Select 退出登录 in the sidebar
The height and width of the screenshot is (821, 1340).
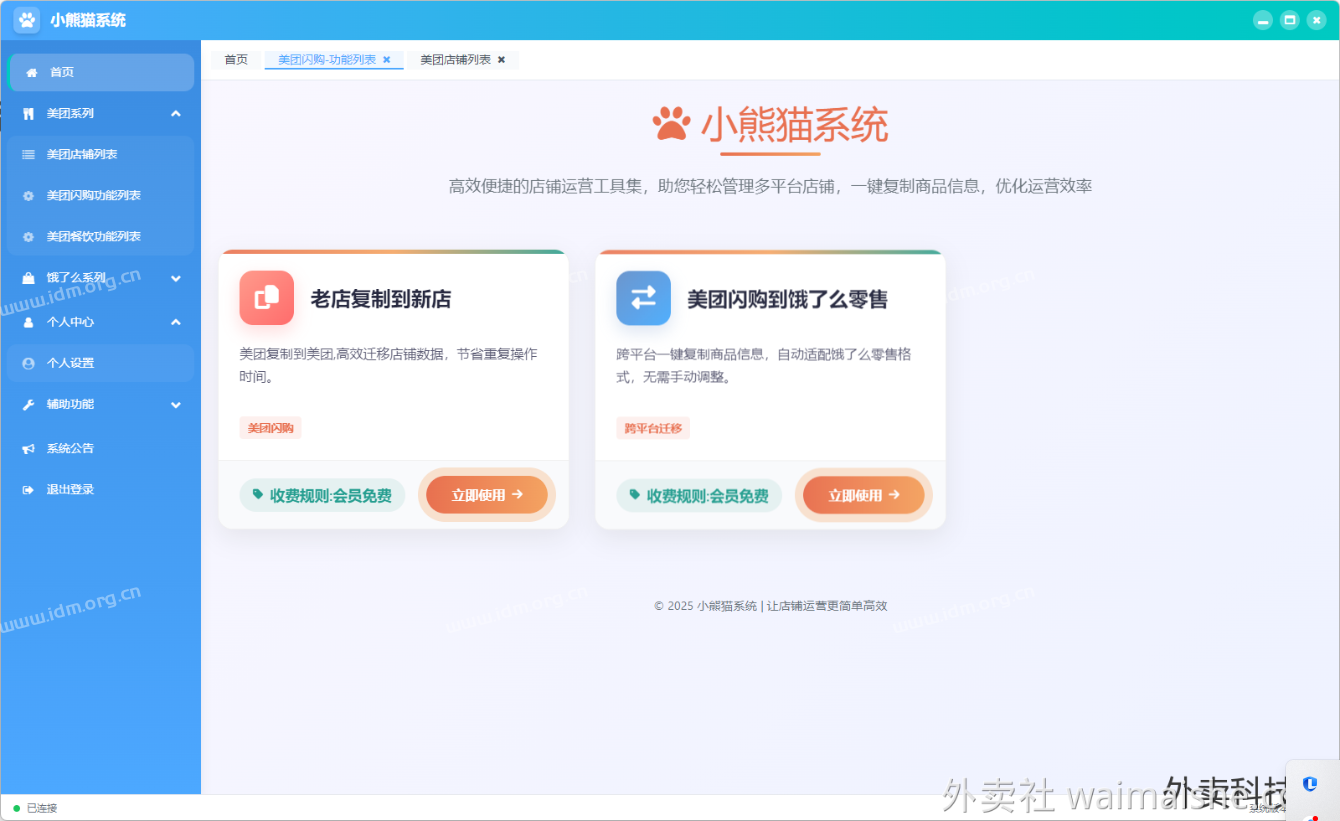pyautogui.click(x=100, y=490)
